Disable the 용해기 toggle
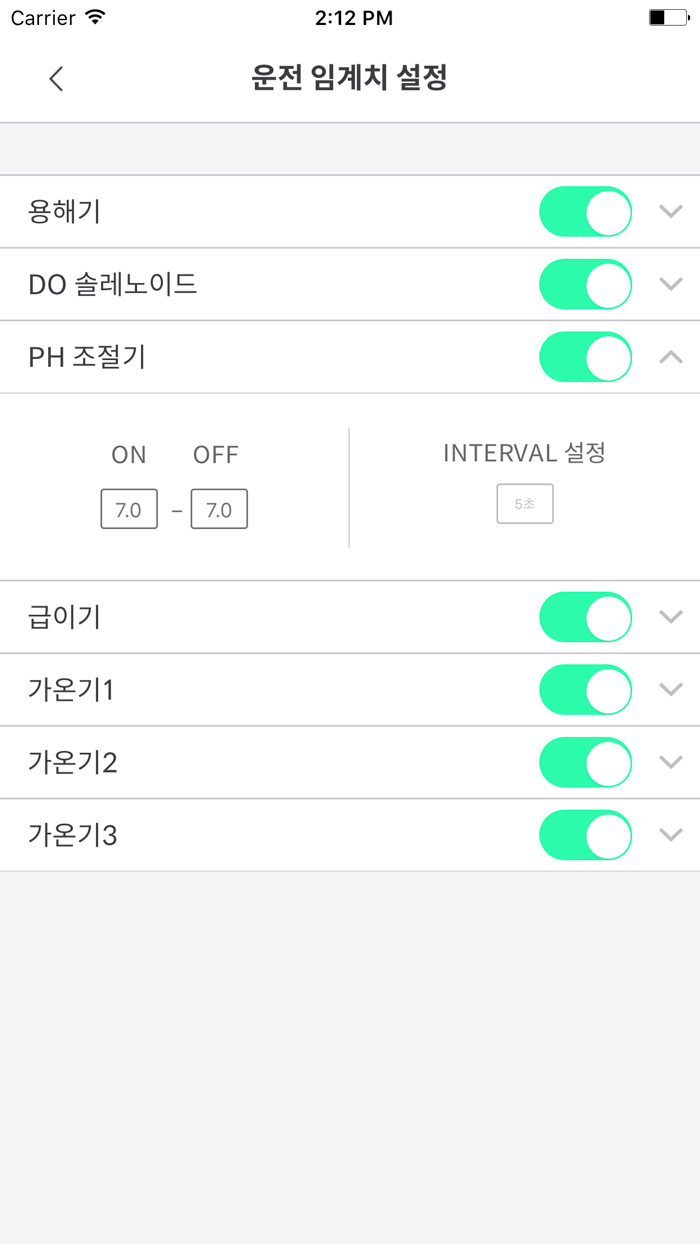The image size is (700, 1244). (x=585, y=211)
